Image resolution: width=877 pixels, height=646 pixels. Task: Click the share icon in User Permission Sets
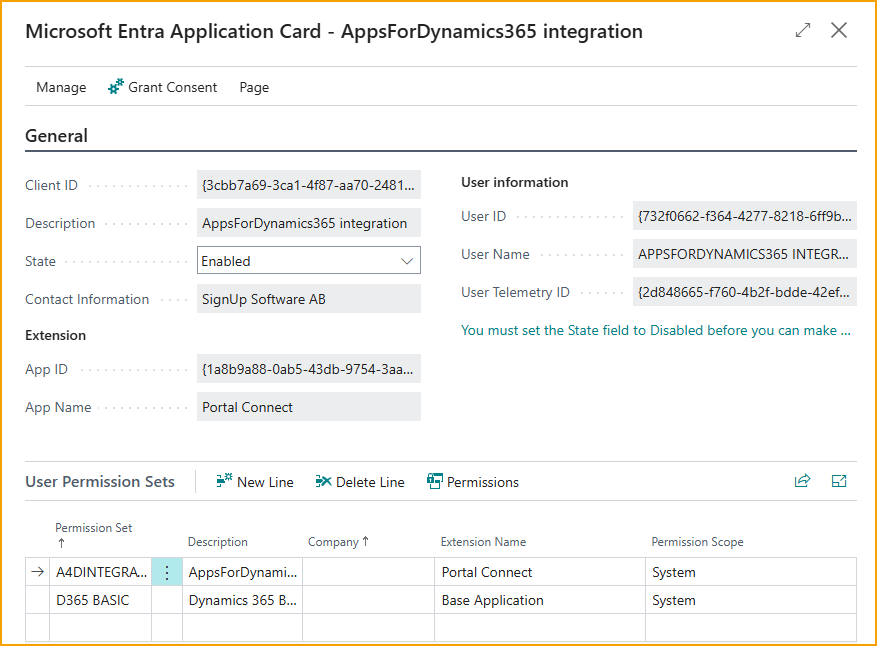[x=802, y=481]
